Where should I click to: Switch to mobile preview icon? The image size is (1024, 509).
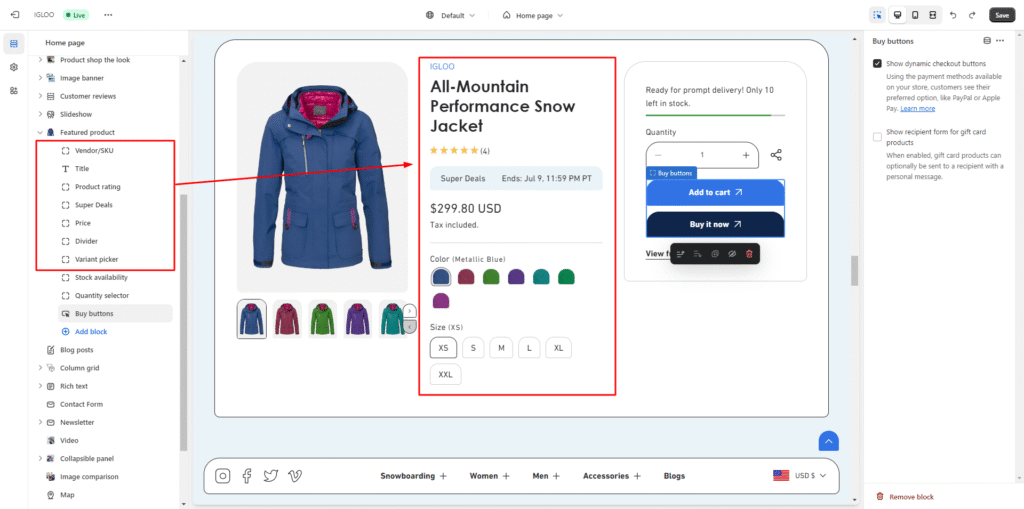coord(914,15)
